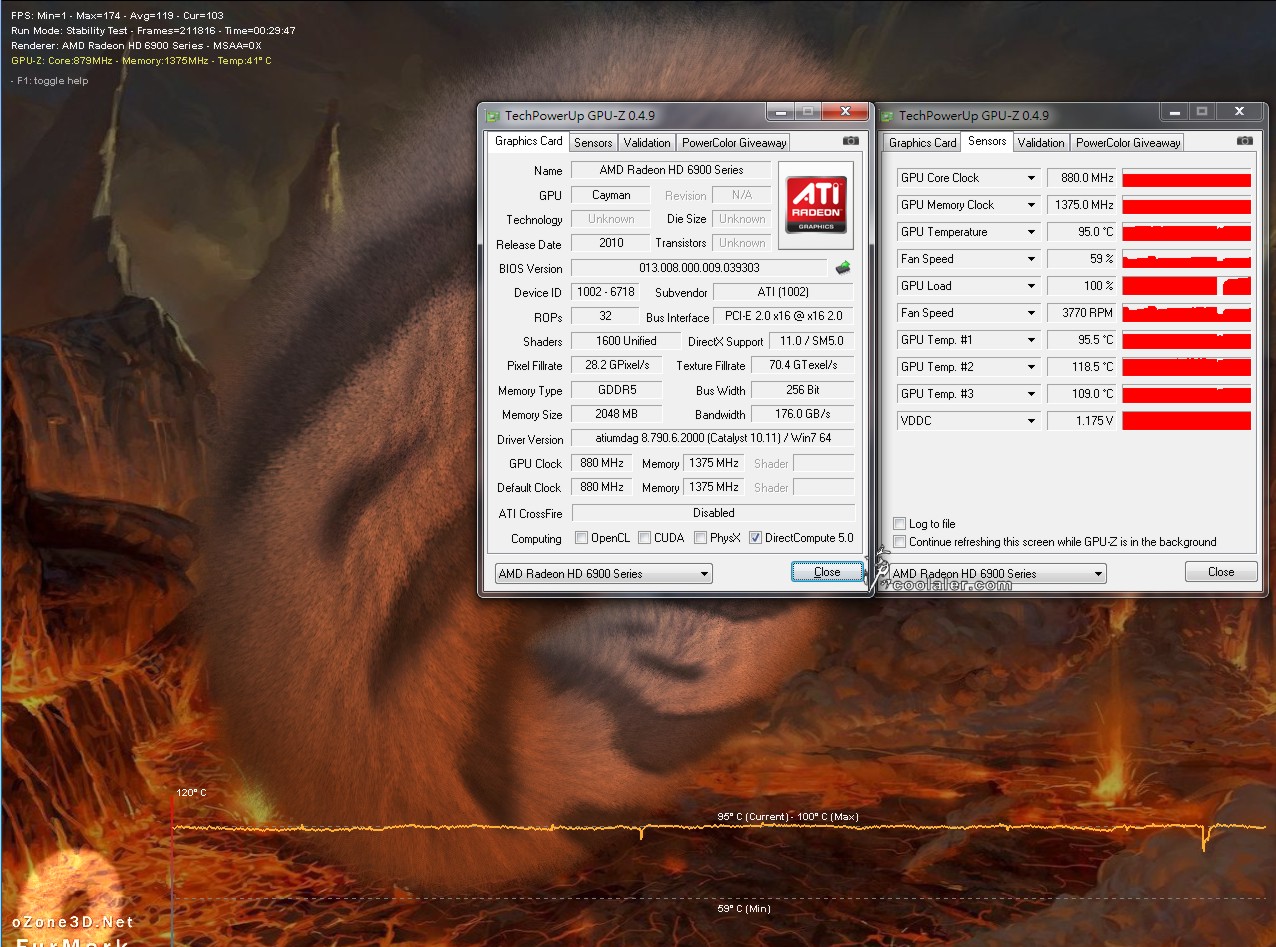Click the ATI Radeon Graphics logo
The height and width of the screenshot is (947, 1276).
pyautogui.click(x=818, y=205)
